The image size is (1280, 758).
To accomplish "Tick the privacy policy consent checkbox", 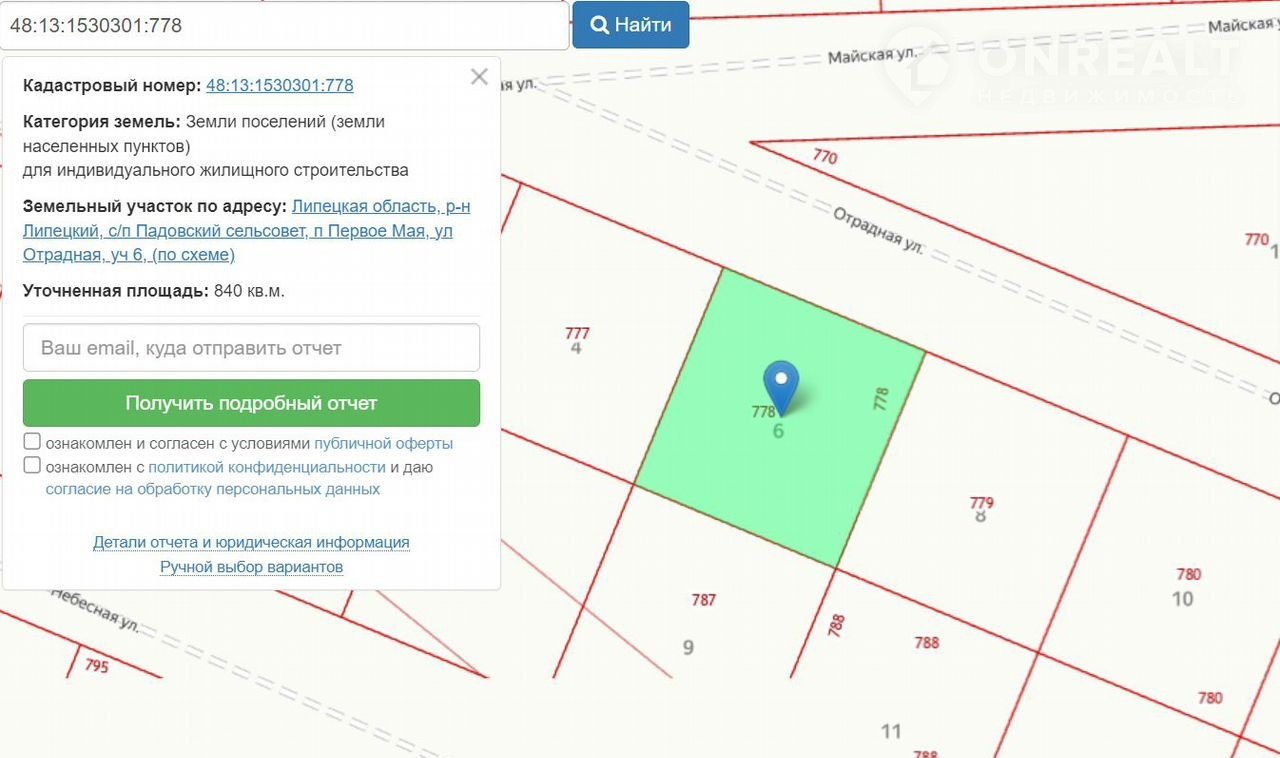I will pyautogui.click(x=32, y=465).
